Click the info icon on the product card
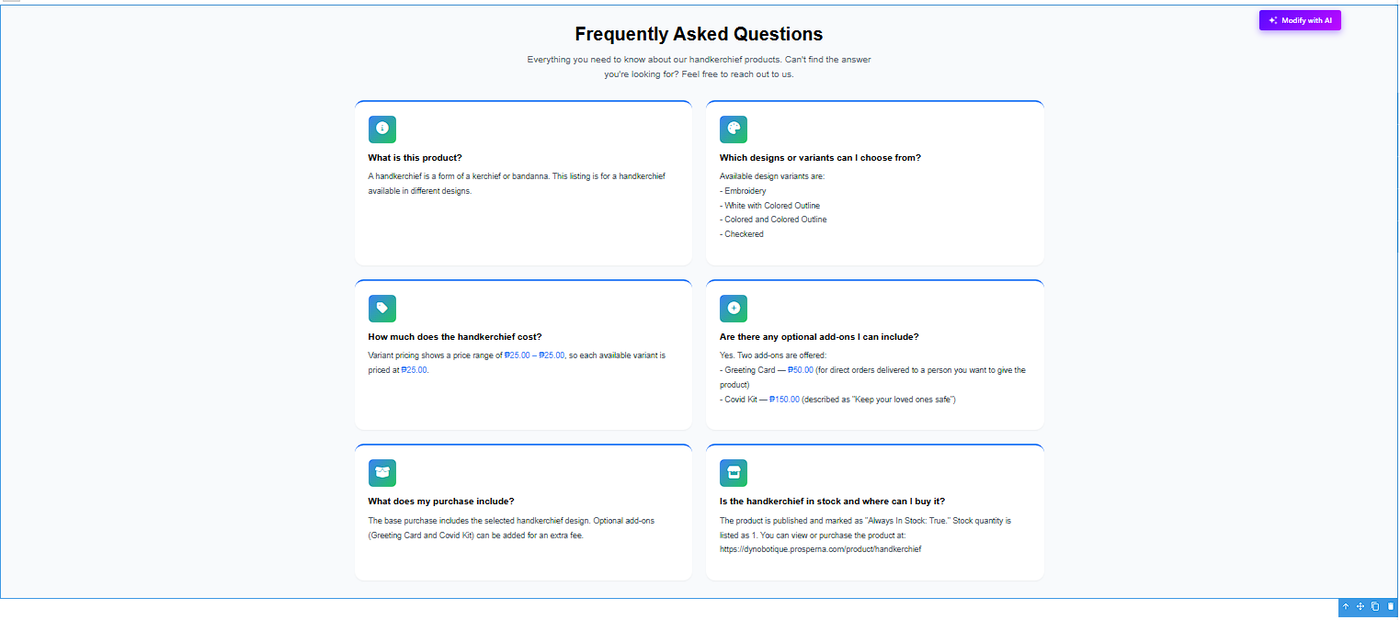 382,129
